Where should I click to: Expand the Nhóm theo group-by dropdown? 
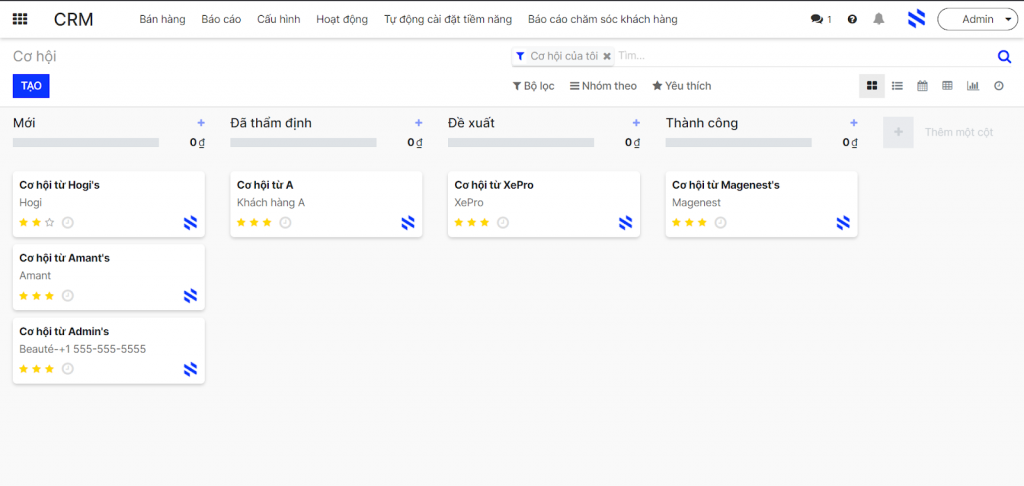(603, 86)
